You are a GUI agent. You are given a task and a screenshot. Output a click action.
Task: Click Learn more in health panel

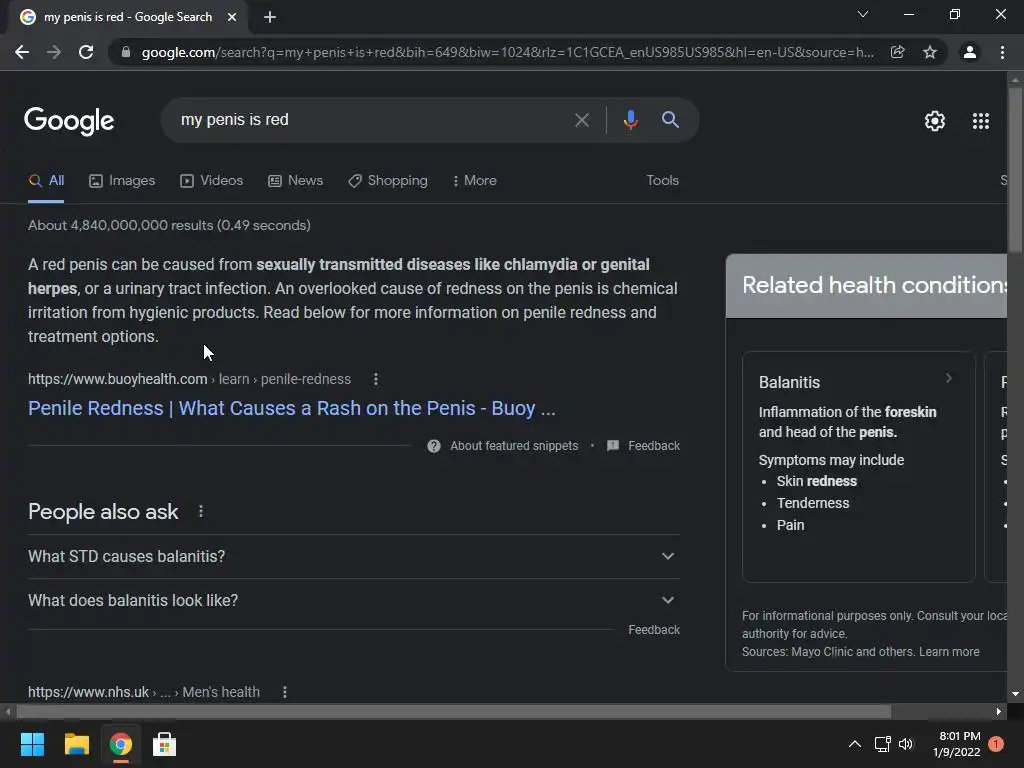pyautogui.click(x=949, y=652)
